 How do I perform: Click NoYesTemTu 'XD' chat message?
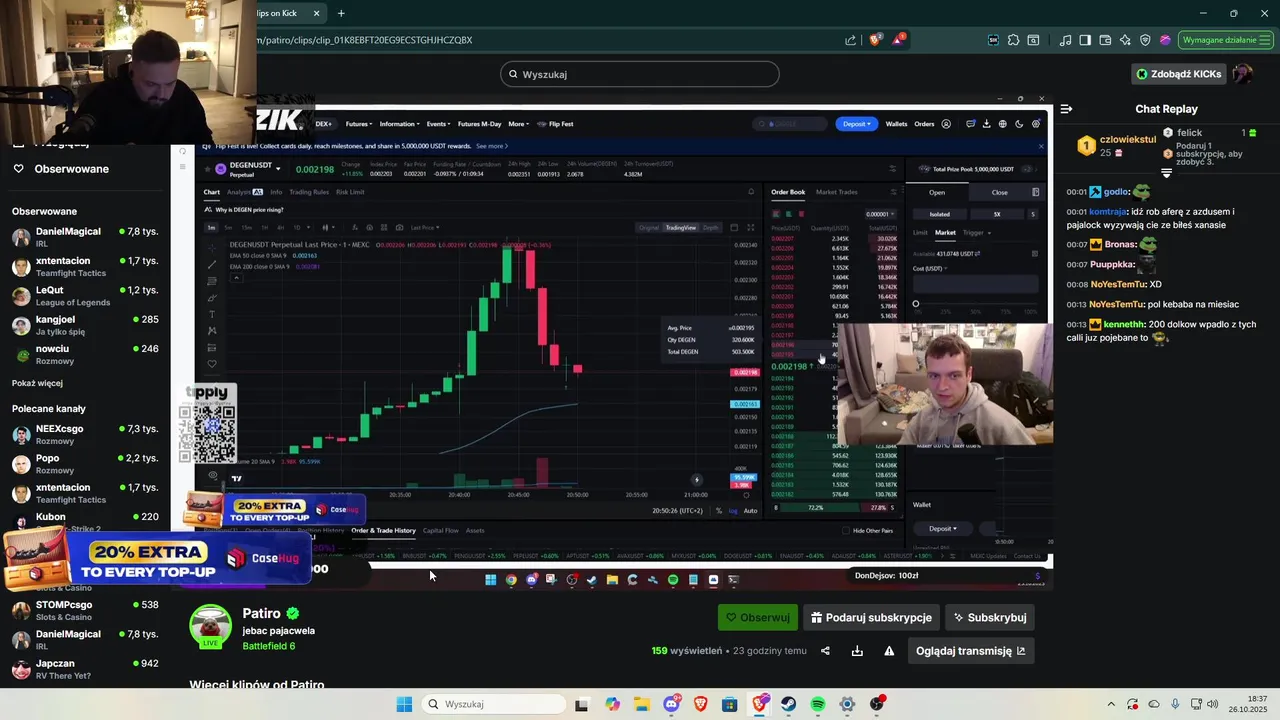(x=1112, y=284)
